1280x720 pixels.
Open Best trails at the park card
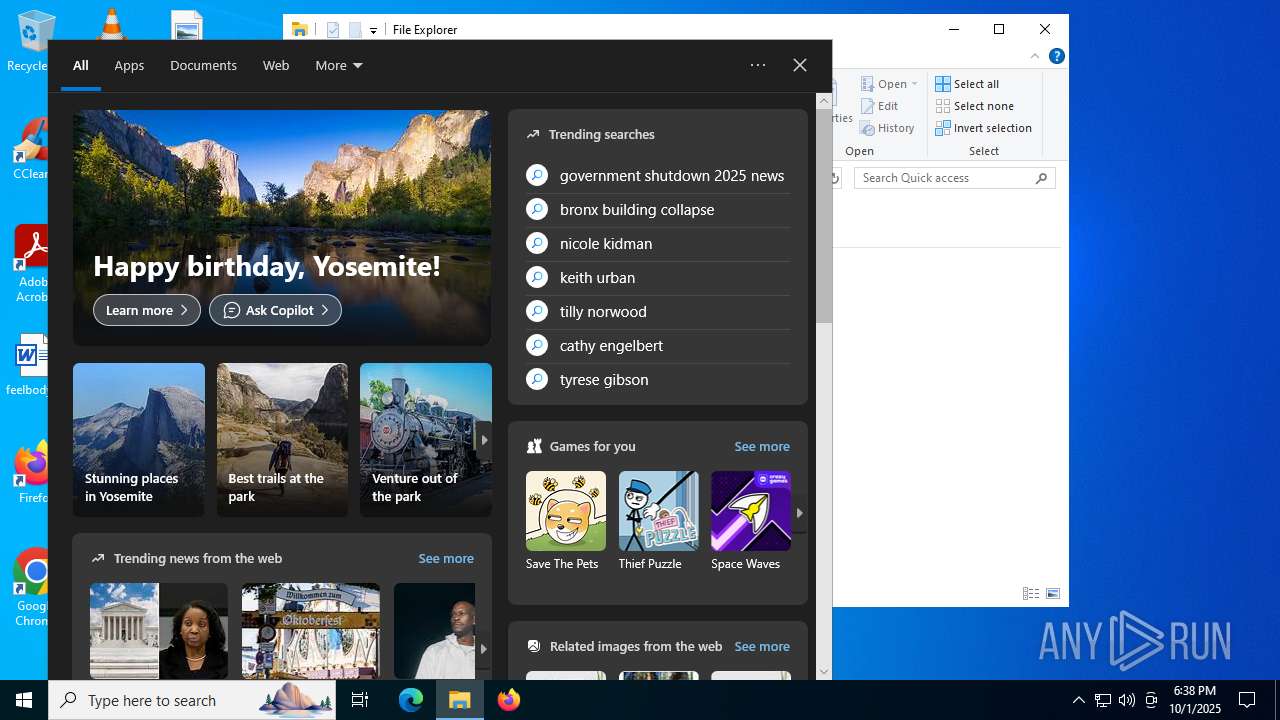[283, 440]
